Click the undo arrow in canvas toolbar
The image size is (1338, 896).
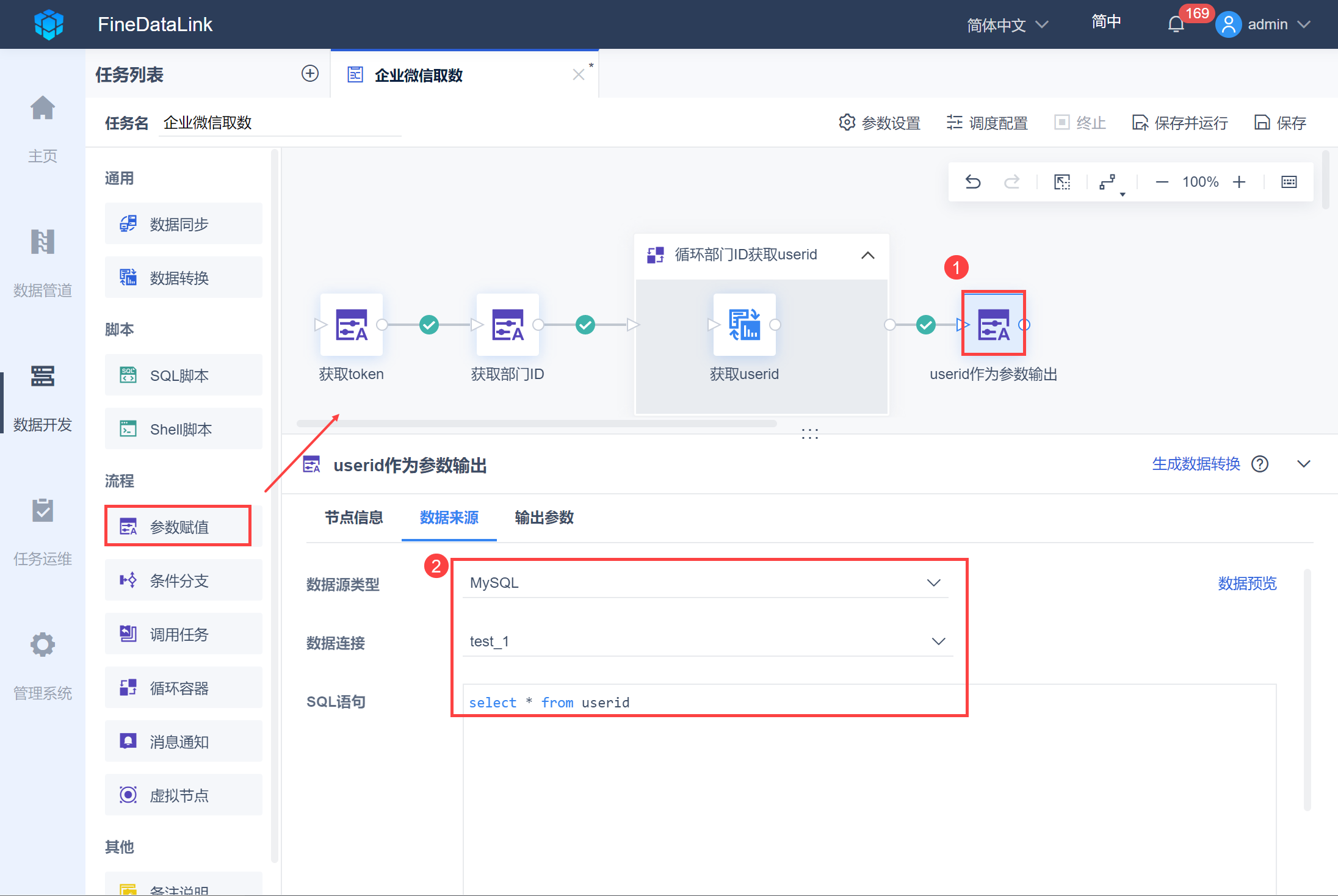click(973, 182)
